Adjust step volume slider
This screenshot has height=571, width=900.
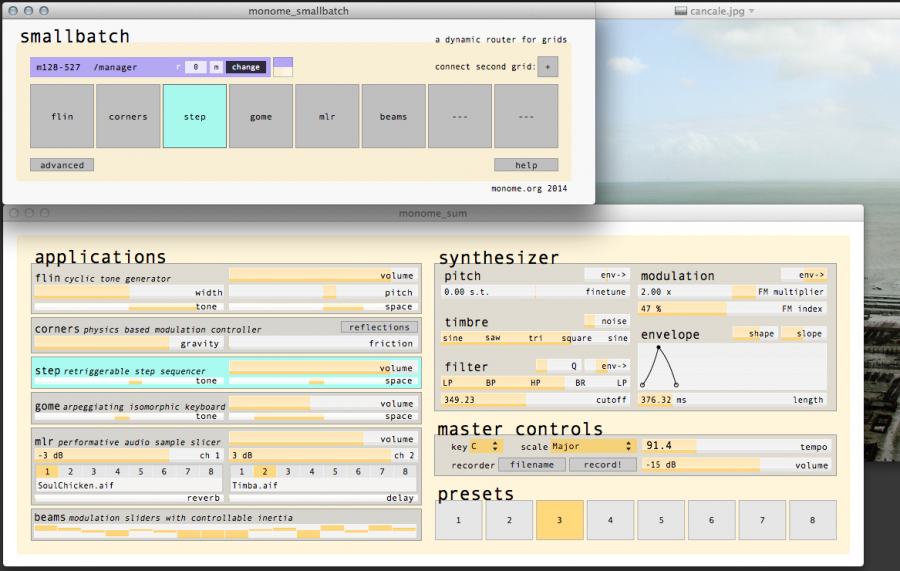(323, 368)
